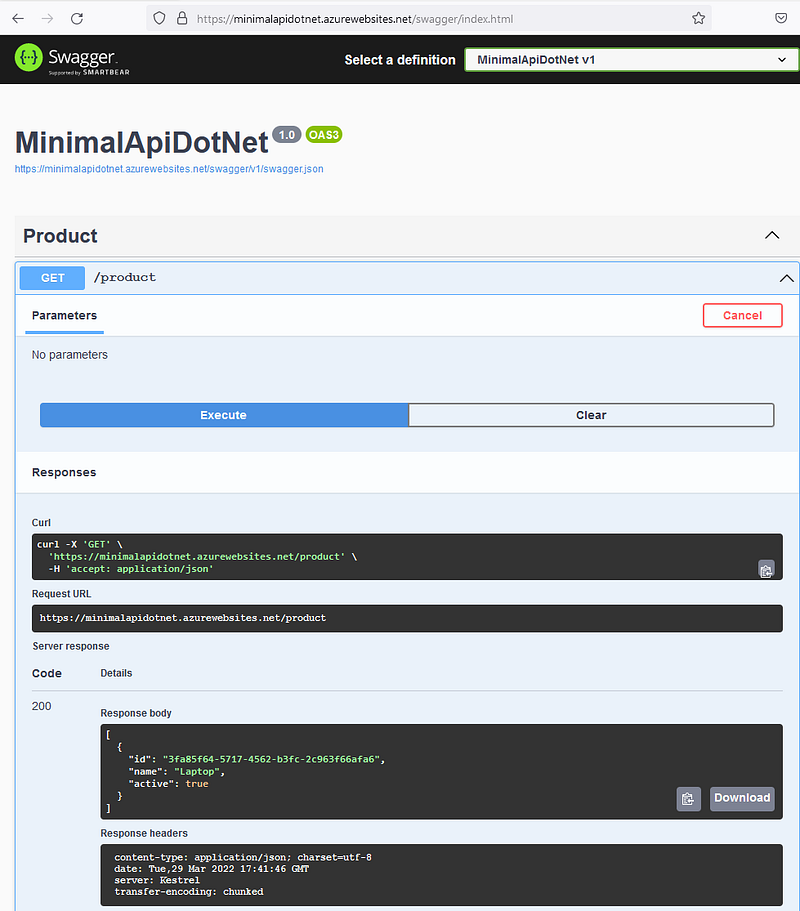Click the Response body label

point(136,713)
